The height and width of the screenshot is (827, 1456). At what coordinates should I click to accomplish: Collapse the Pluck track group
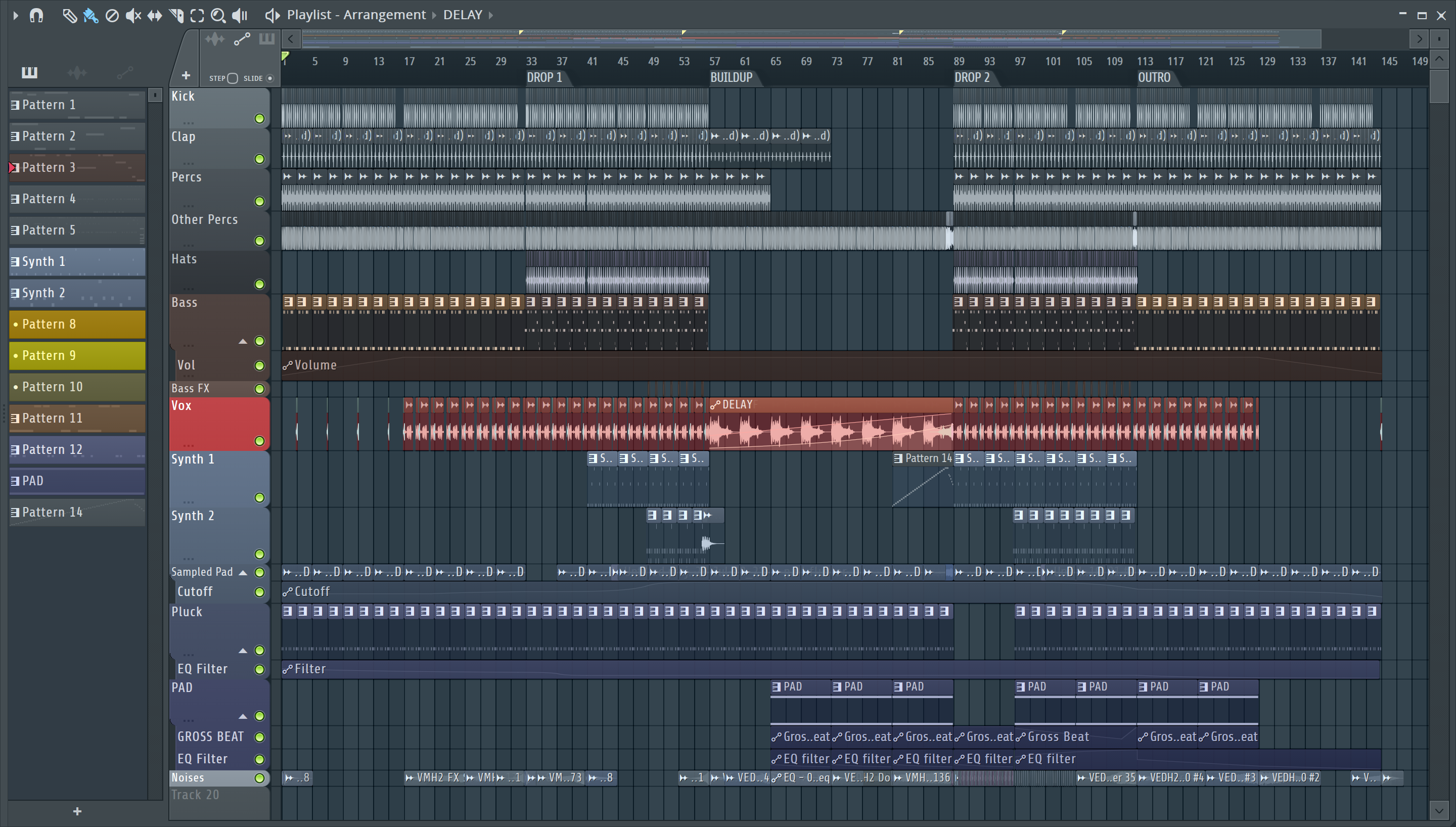tap(243, 651)
